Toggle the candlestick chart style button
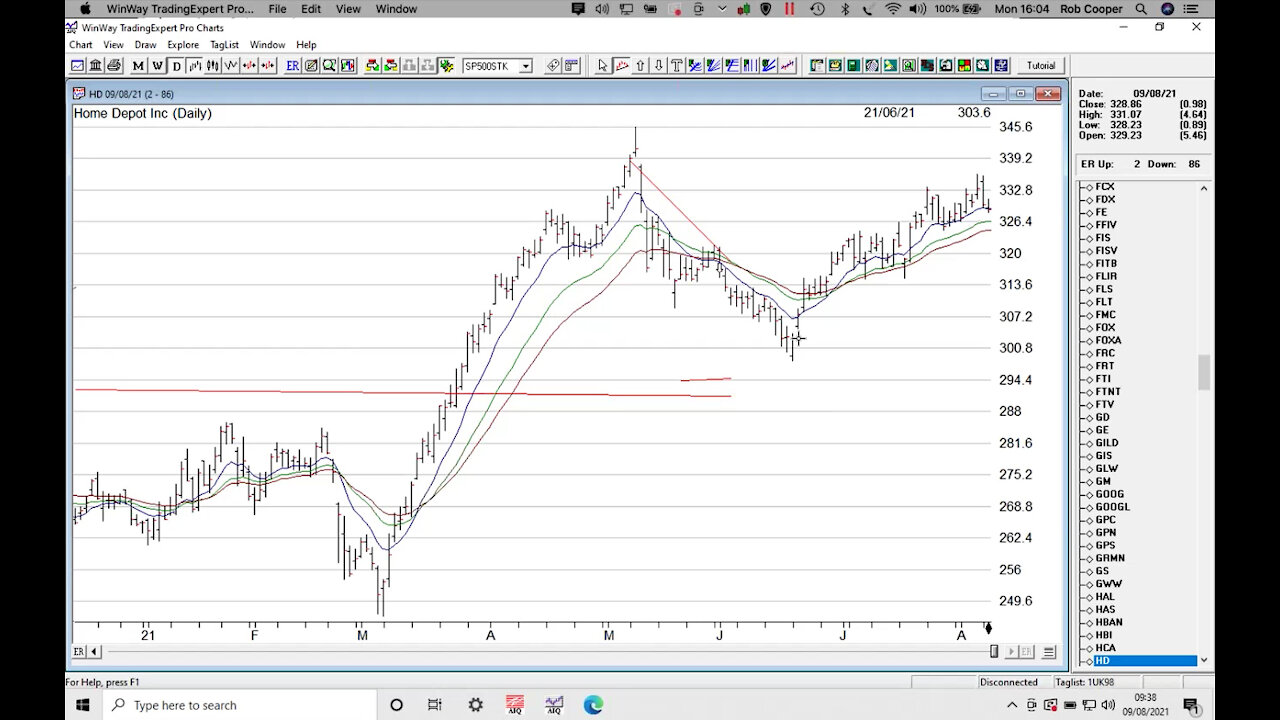The height and width of the screenshot is (720, 1280). [213, 66]
